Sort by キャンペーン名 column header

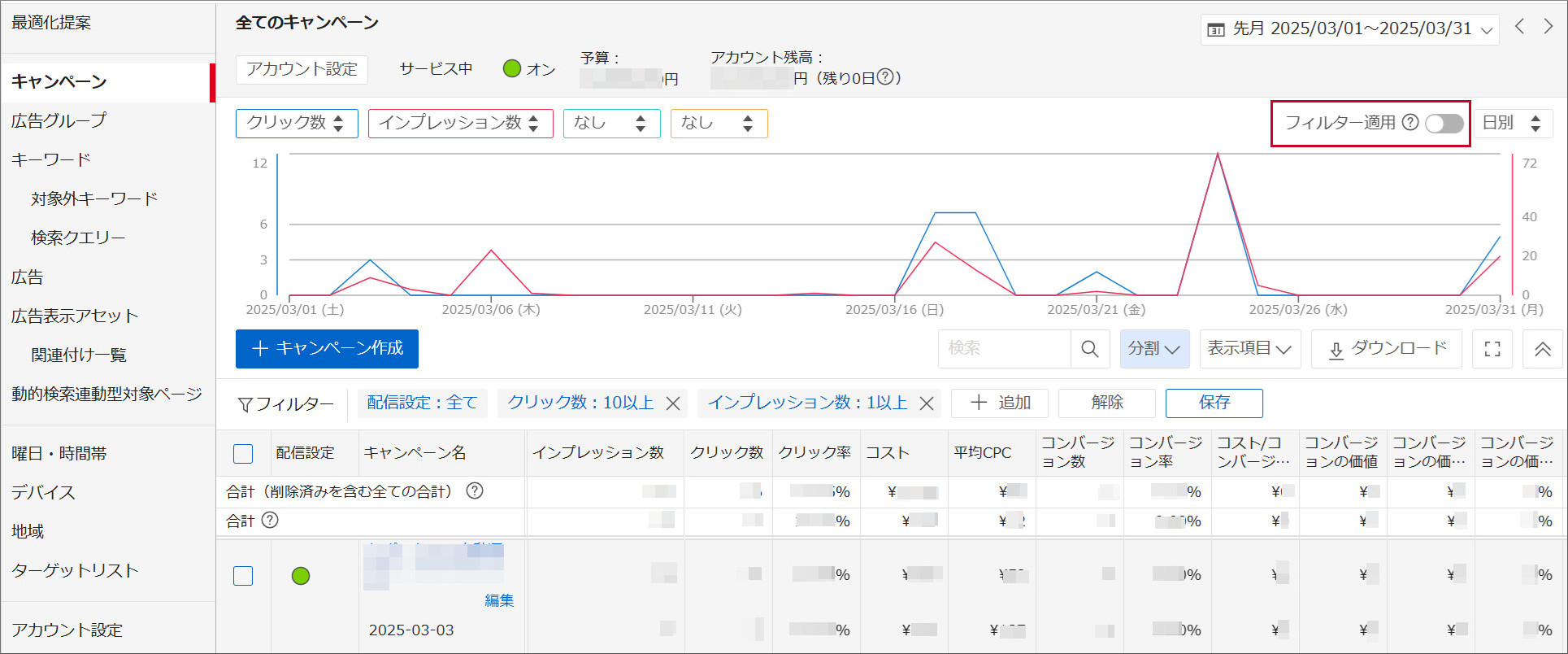[x=415, y=453]
